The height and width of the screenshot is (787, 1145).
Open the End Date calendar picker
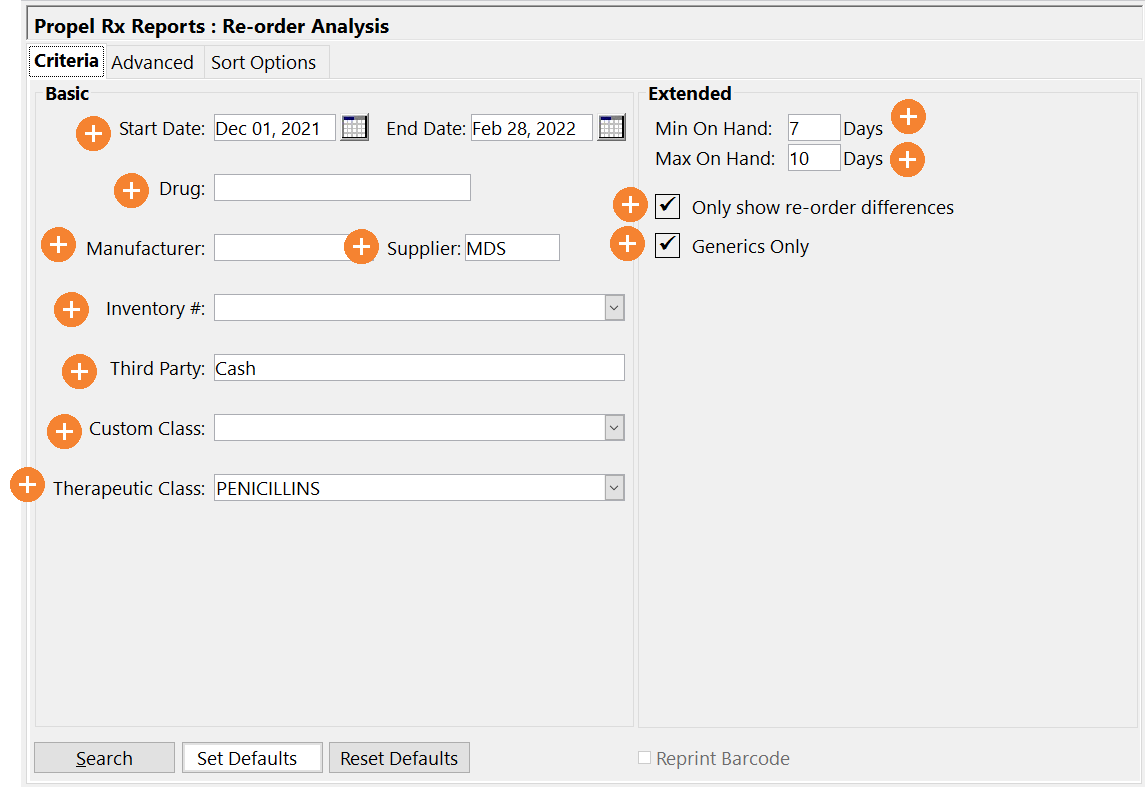[611, 127]
